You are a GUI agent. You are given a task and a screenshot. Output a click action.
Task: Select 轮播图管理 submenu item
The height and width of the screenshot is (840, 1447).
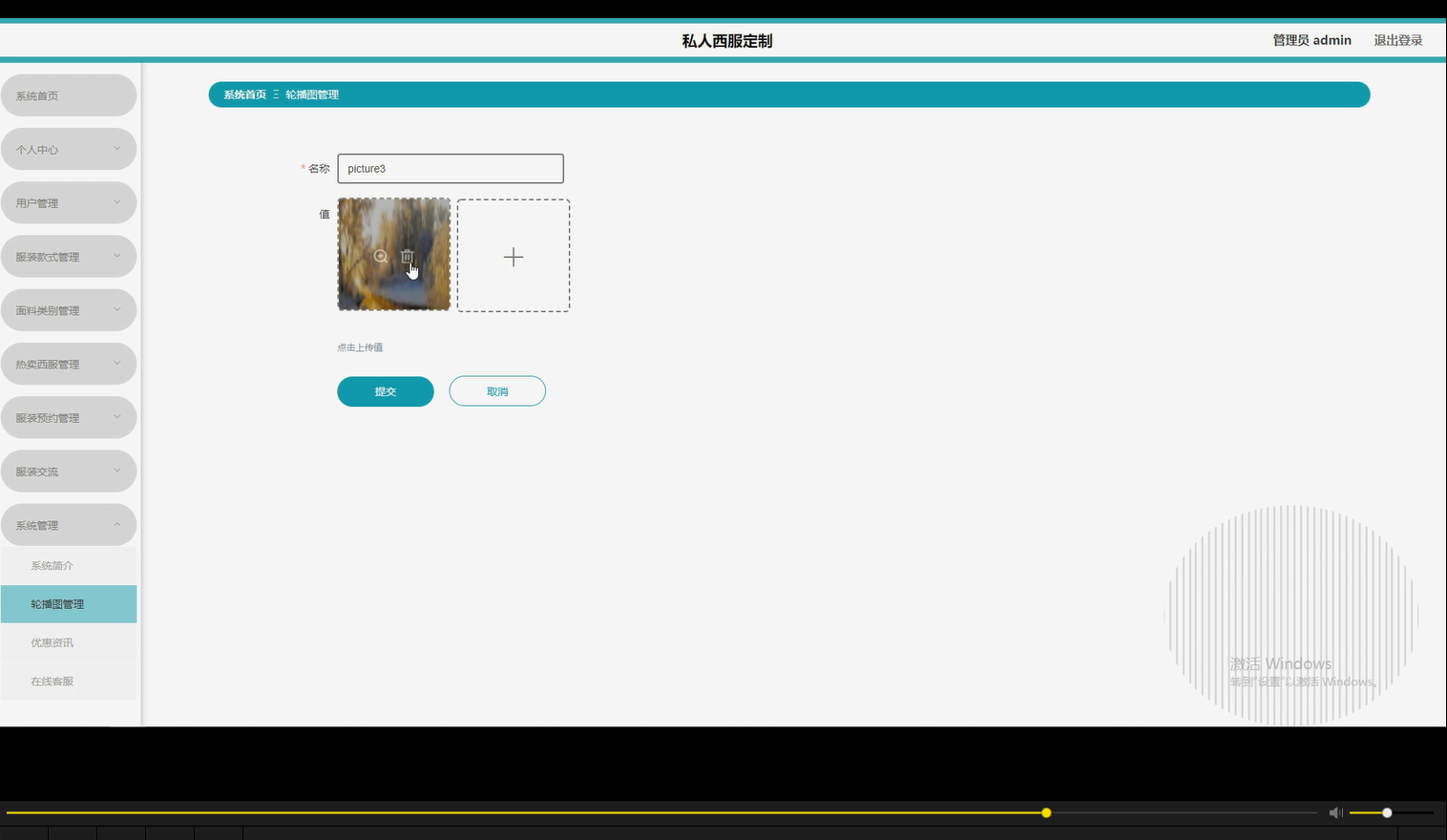[69, 604]
